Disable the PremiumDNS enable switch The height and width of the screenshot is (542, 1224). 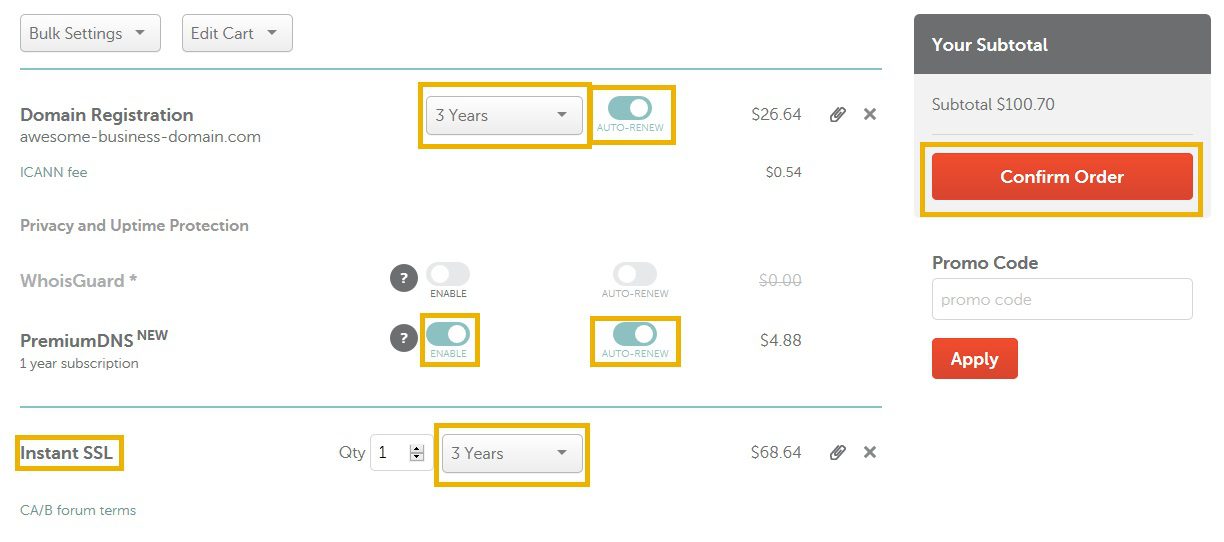(x=448, y=333)
